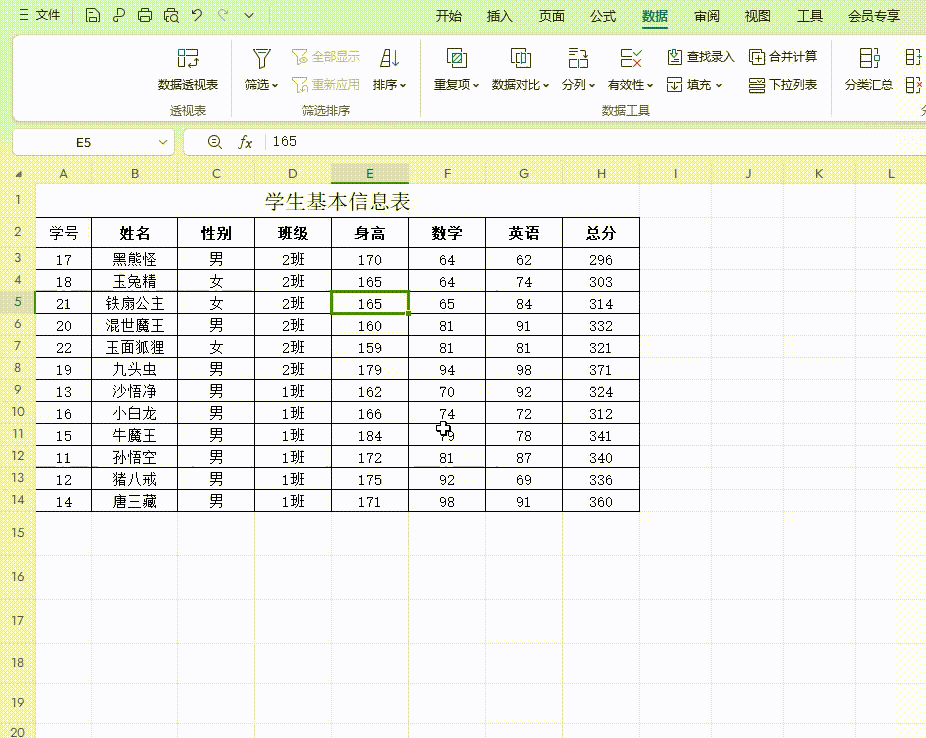This screenshot has width=926, height=738.
Task: Click the 重复项 icon
Action: point(457,58)
